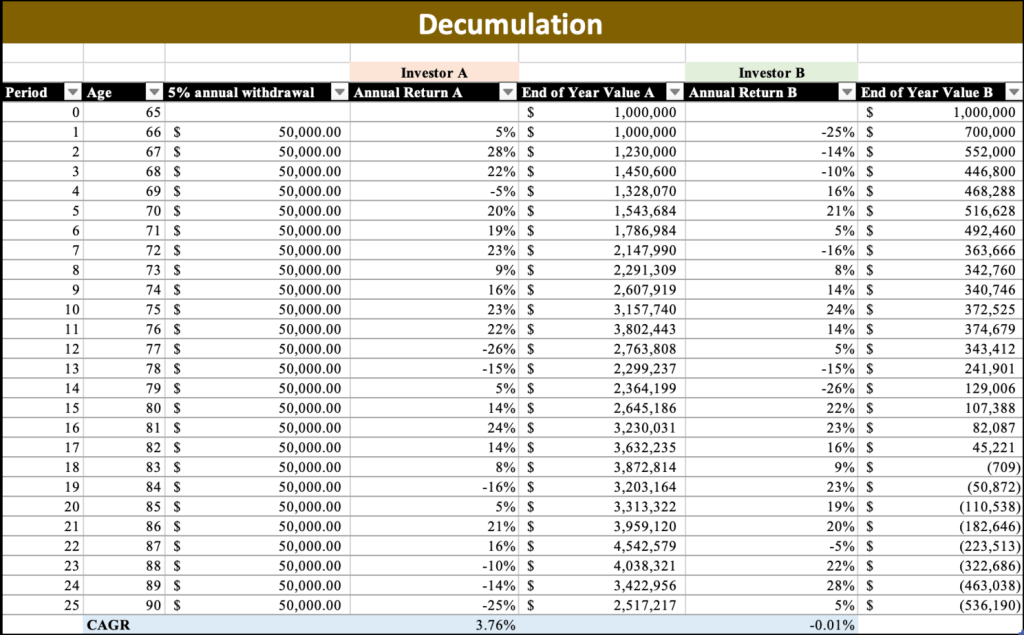Expand End of Year Value A filter
Image resolution: width=1024 pixels, height=635 pixels.
tap(673, 93)
